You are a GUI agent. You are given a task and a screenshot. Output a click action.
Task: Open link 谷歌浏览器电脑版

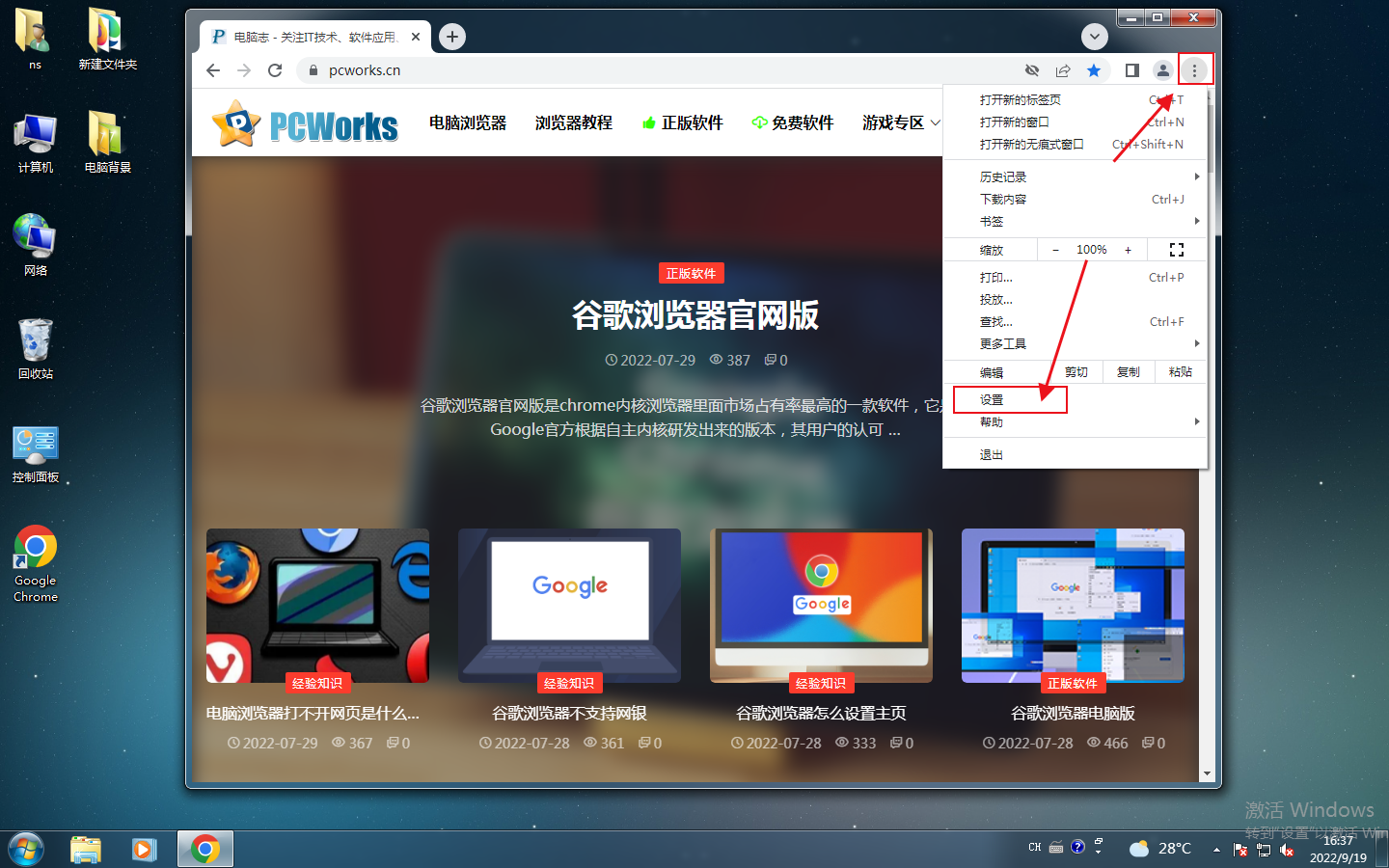coord(1073,714)
